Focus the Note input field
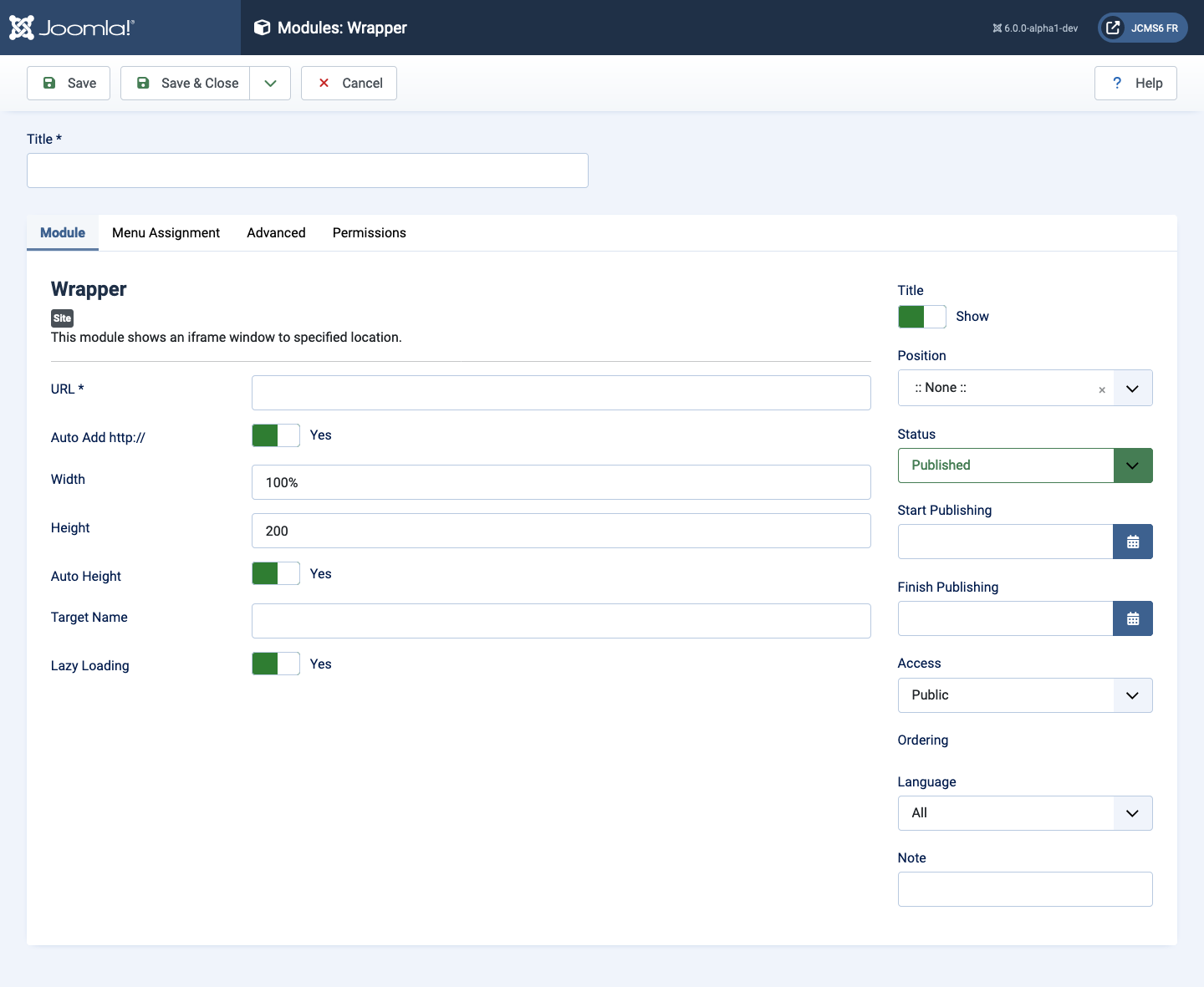The image size is (1204, 987). (x=1025, y=889)
